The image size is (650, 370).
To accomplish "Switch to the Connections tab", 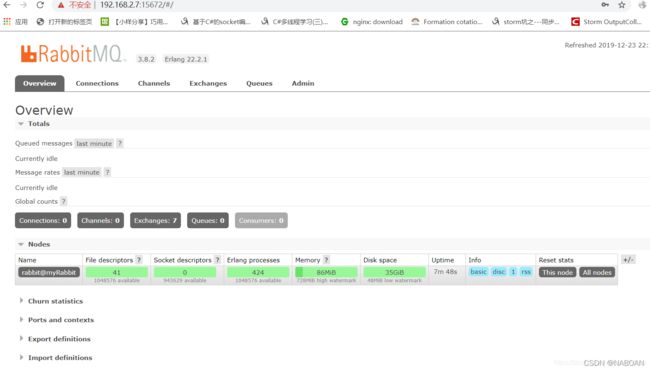I will [97, 83].
